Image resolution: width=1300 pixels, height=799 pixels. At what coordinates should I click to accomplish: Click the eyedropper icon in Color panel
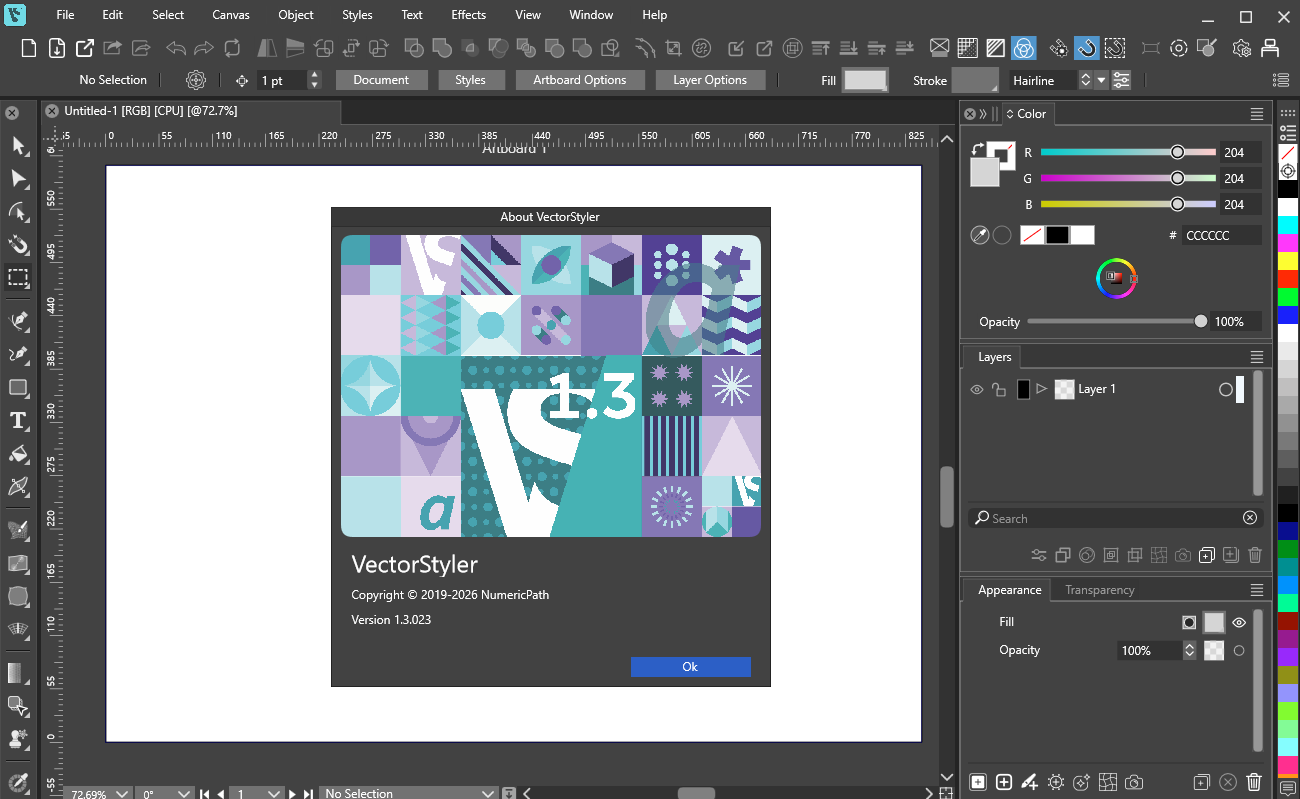[980, 235]
